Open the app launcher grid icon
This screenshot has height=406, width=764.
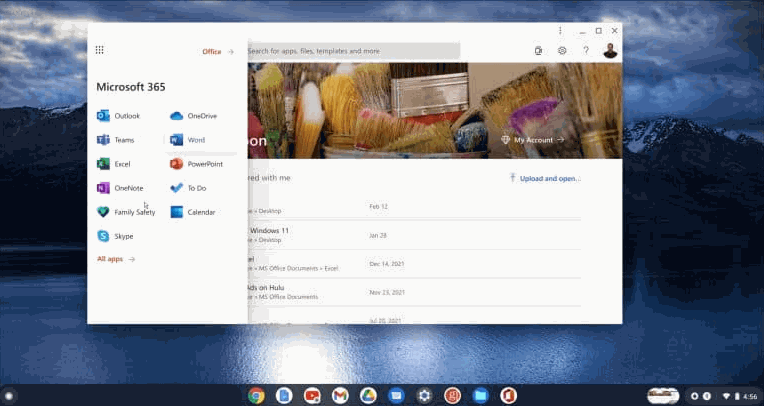point(99,50)
